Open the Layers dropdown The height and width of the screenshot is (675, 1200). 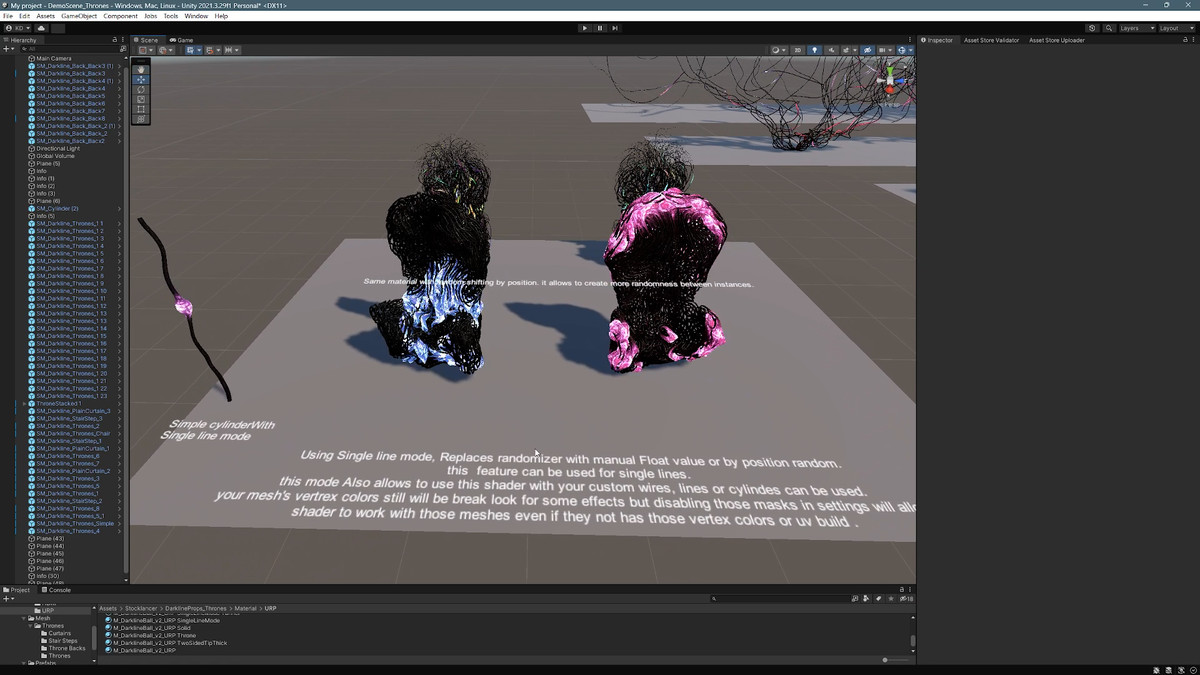[1136, 28]
